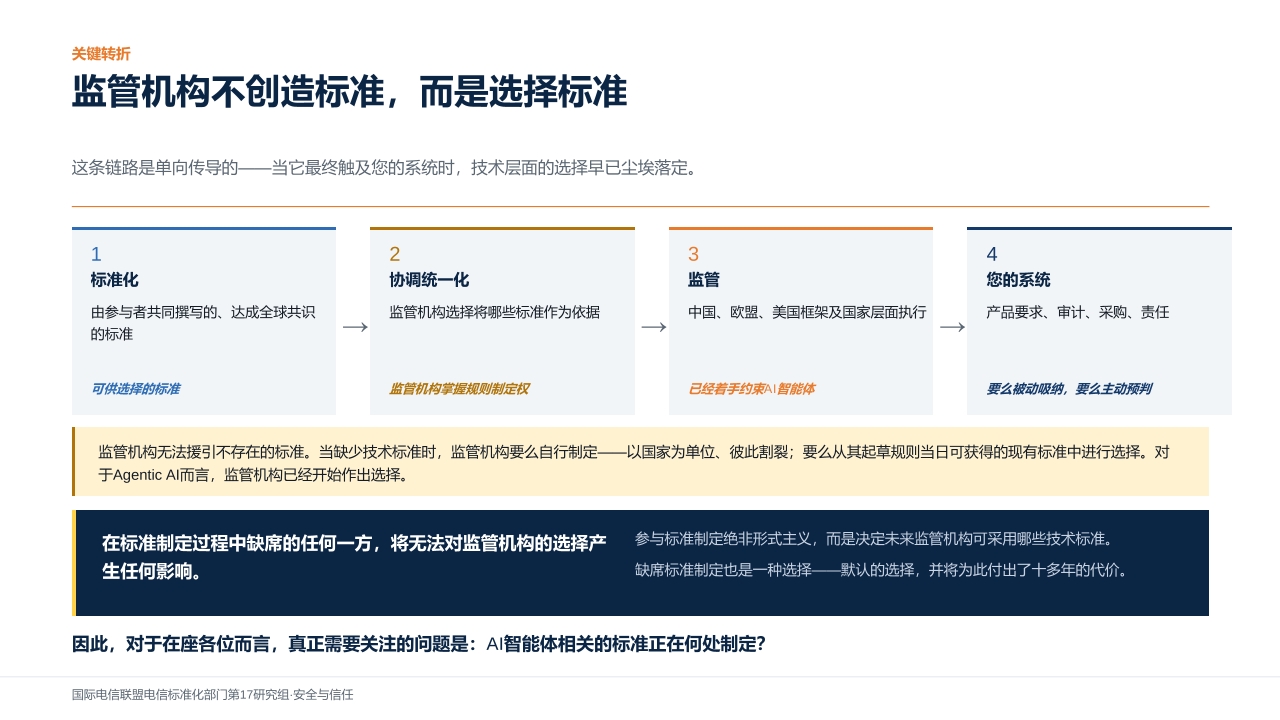The width and height of the screenshot is (1280, 720).
Task: Click the step number "2" above 协调统一化
Action: coord(395,254)
